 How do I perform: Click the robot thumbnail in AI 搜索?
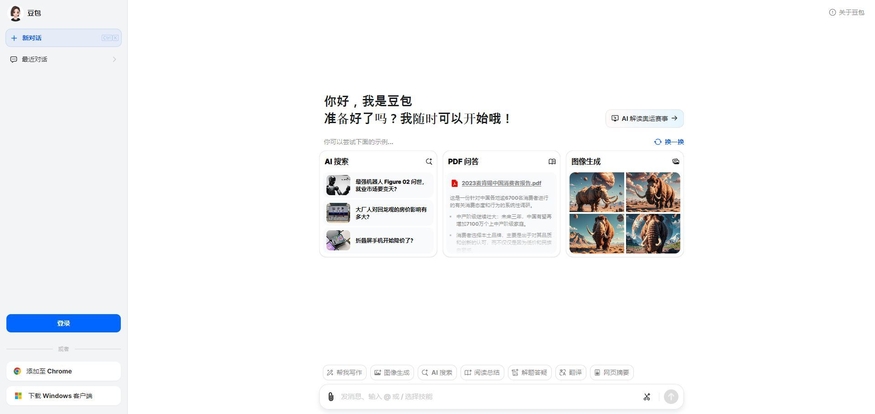tap(338, 185)
